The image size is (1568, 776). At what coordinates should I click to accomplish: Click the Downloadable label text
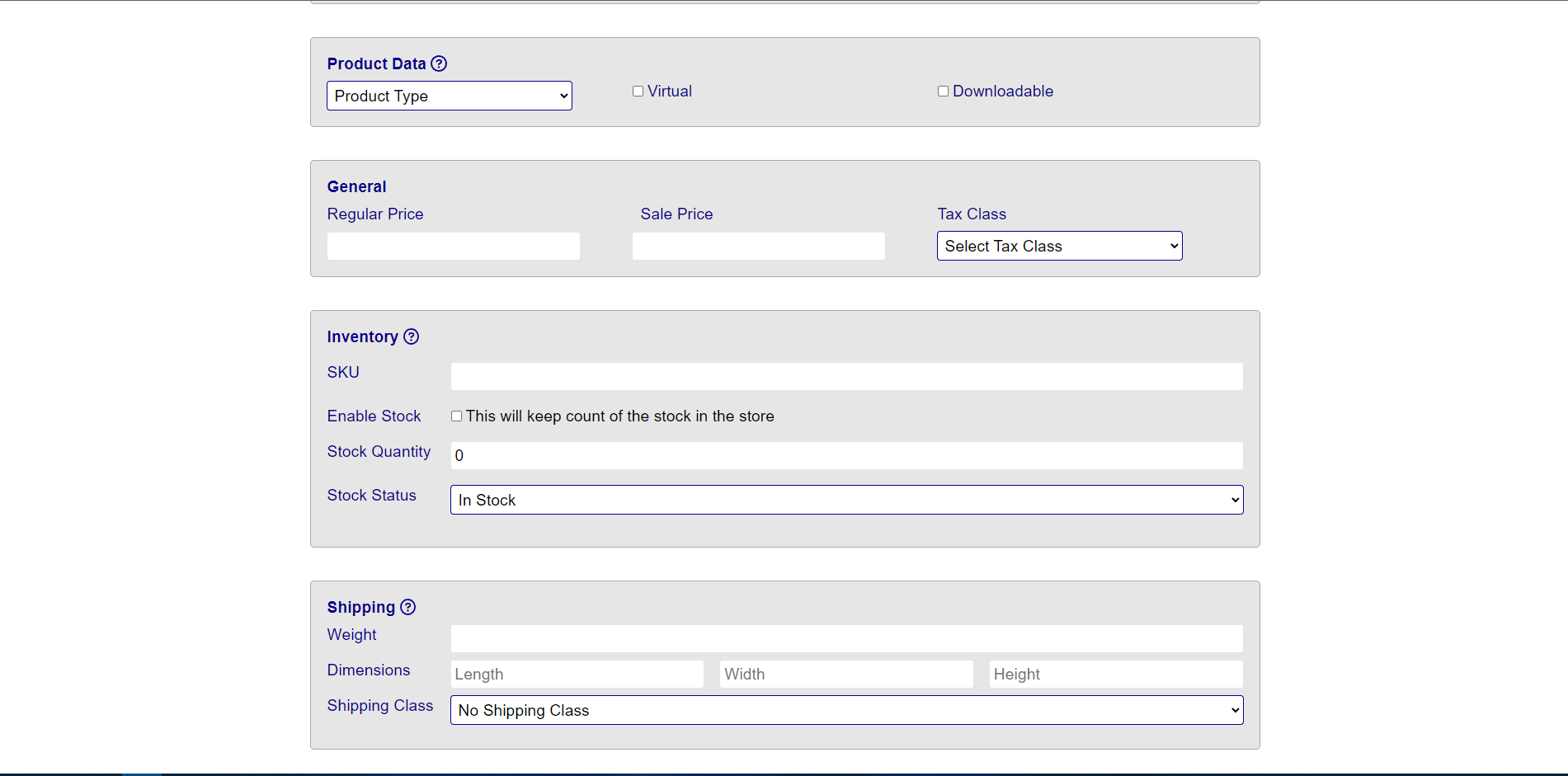pos(1003,92)
